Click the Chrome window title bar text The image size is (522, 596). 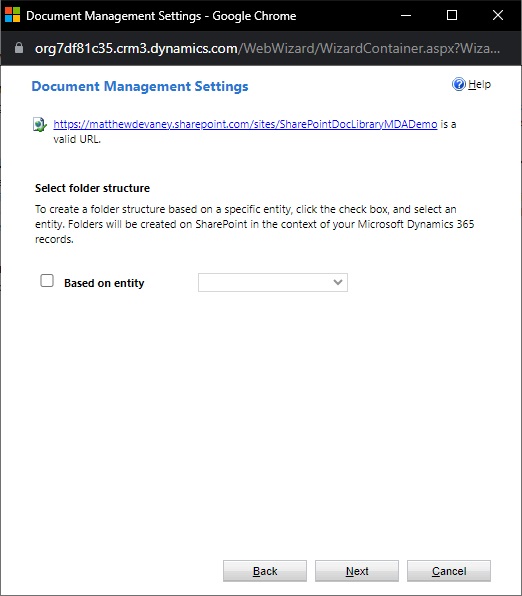[161, 16]
